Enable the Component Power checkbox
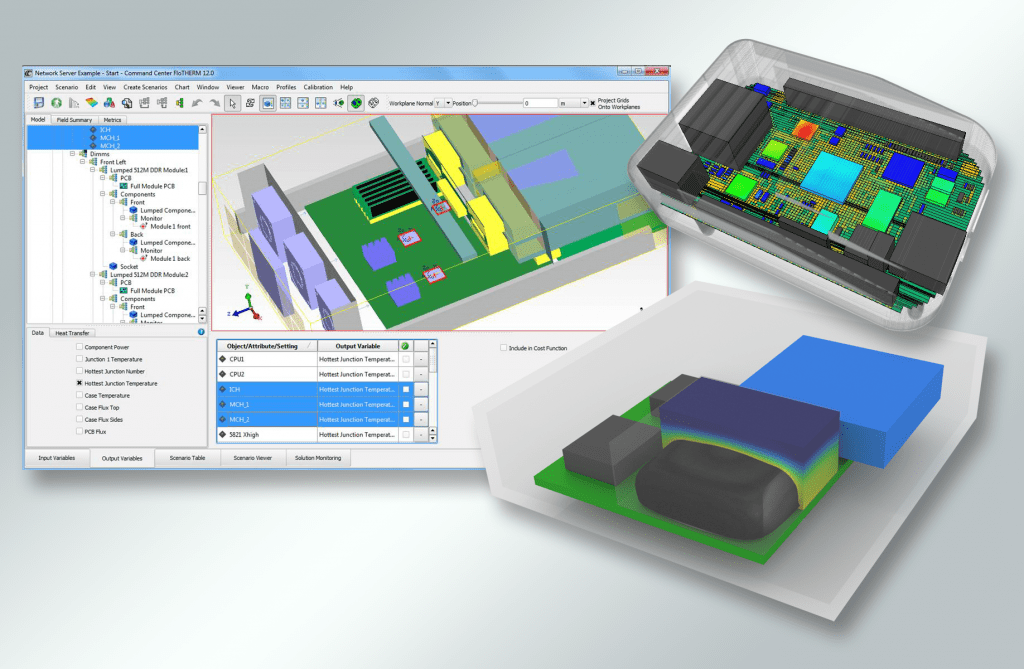The width and height of the screenshot is (1024, 669). coord(80,346)
